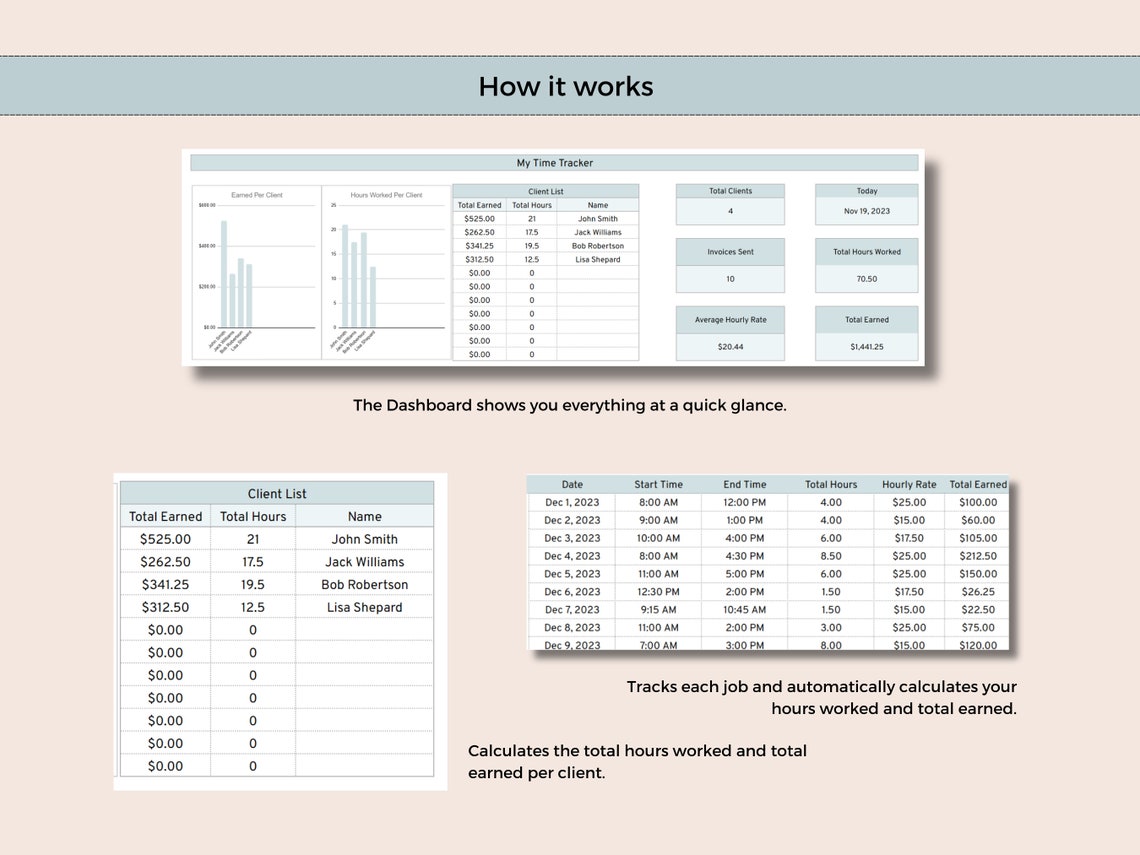
Task: Click the My Time Tracker title bar
Action: tap(555, 162)
